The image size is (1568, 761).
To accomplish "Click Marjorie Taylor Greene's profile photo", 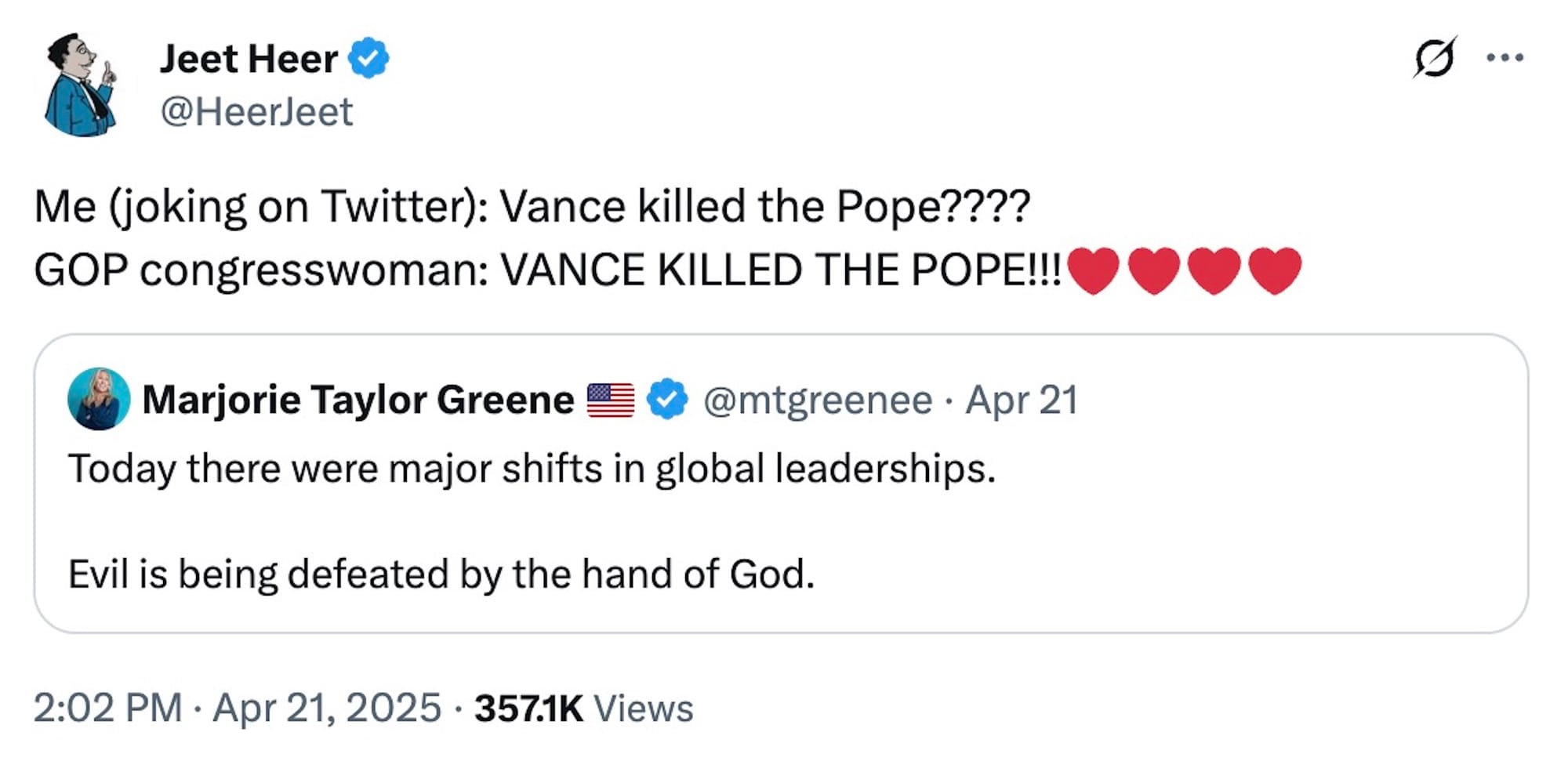I will pos(99,399).
